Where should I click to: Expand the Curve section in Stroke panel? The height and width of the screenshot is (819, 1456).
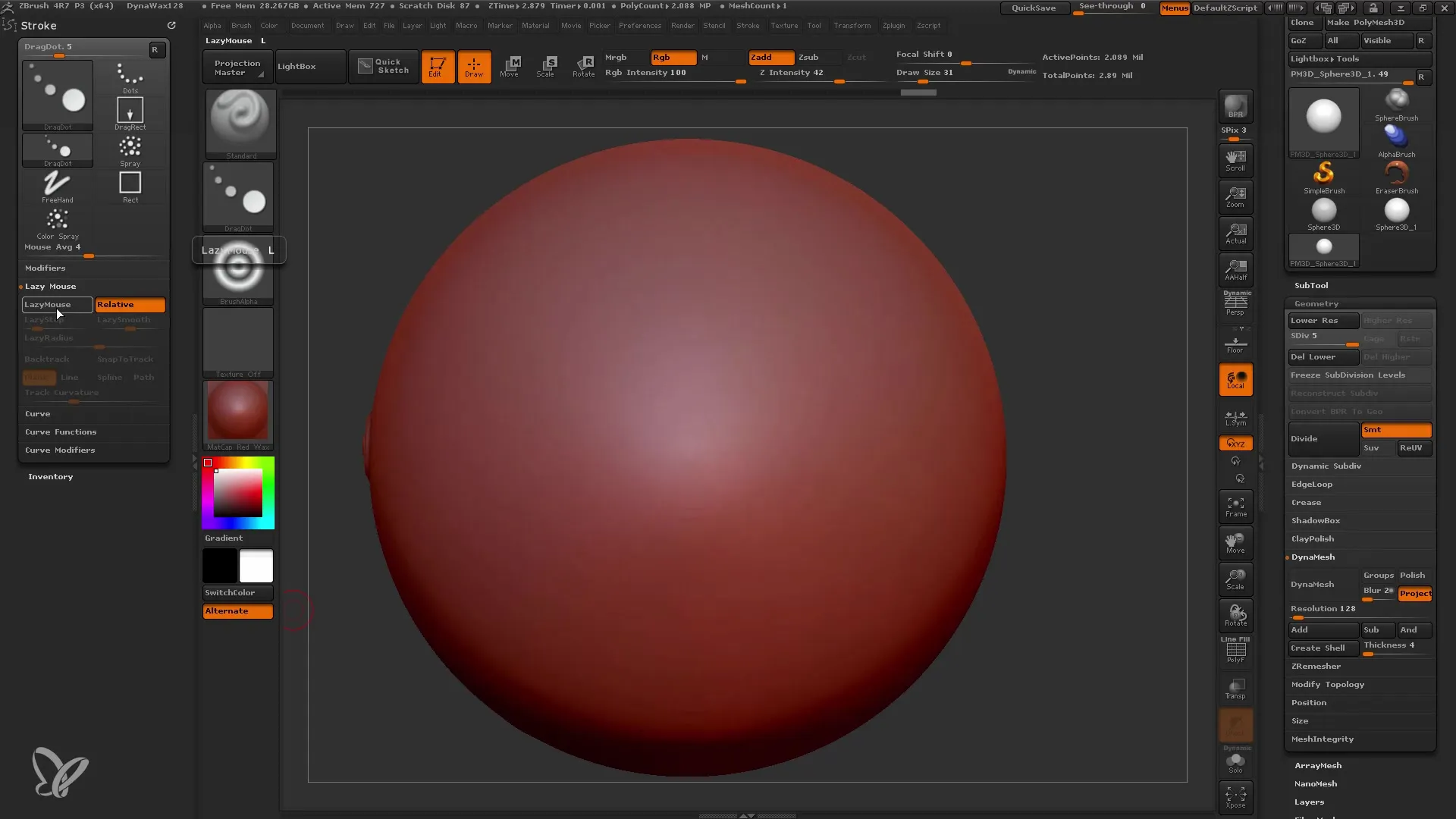click(x=38, y=413)
